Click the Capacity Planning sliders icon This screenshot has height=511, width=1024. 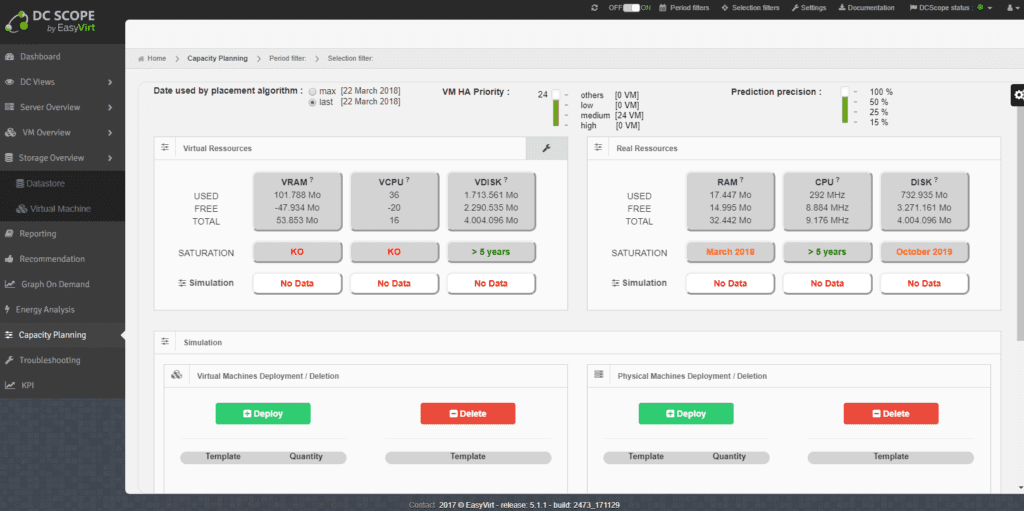point(8,335)
